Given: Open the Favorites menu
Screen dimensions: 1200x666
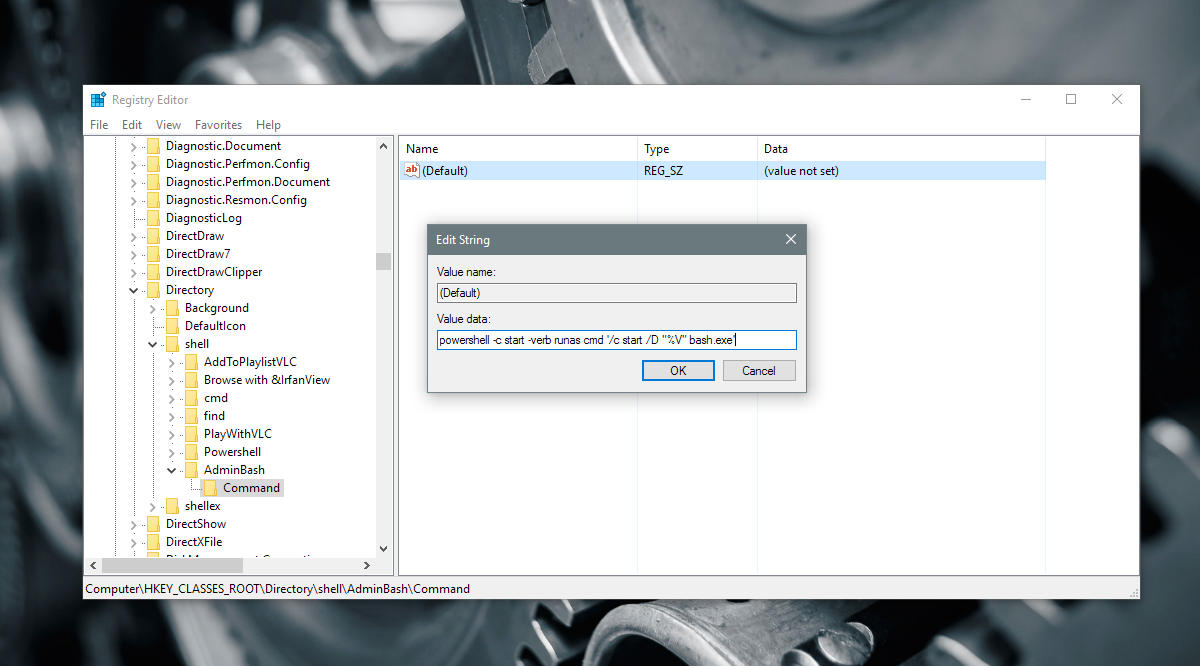Looking at the screenshot, I should pos(218,125).
